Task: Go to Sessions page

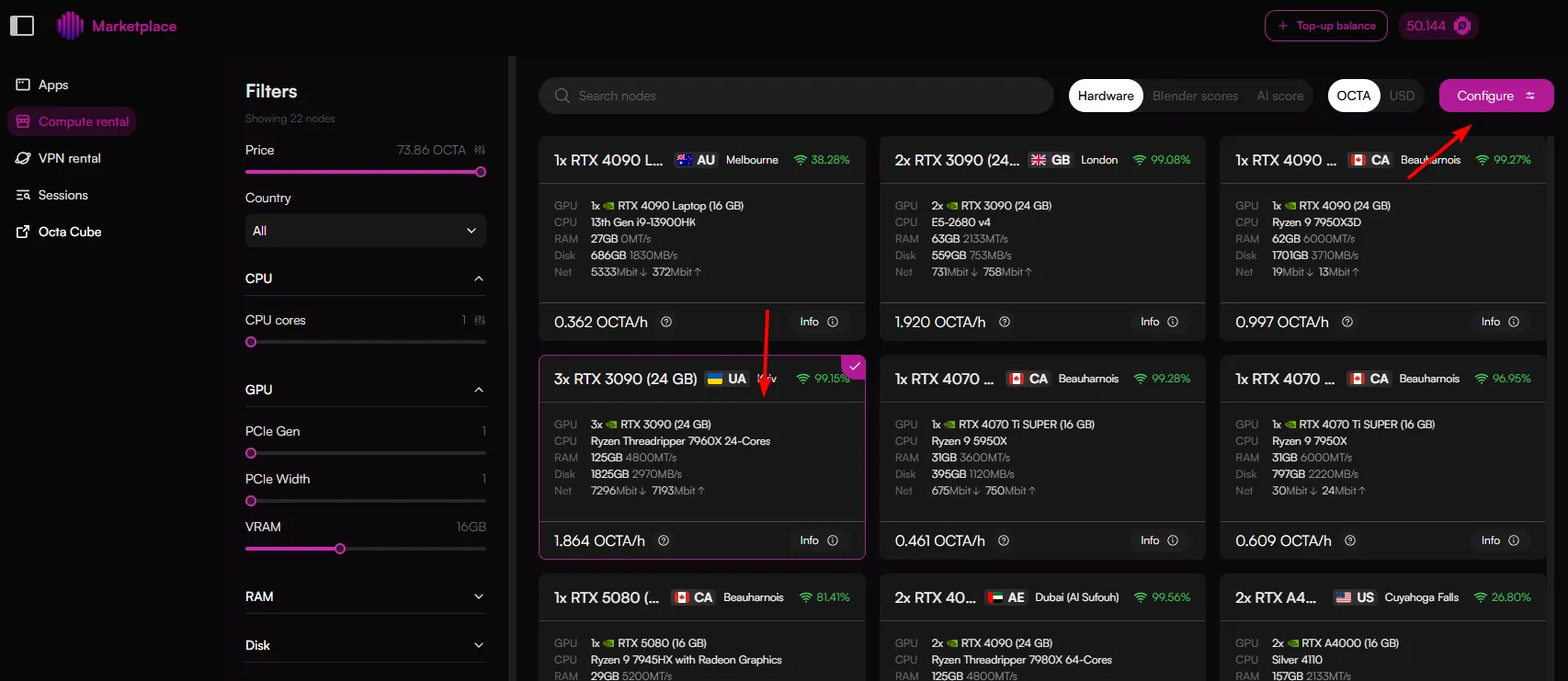Action: [x=51, y=195]
